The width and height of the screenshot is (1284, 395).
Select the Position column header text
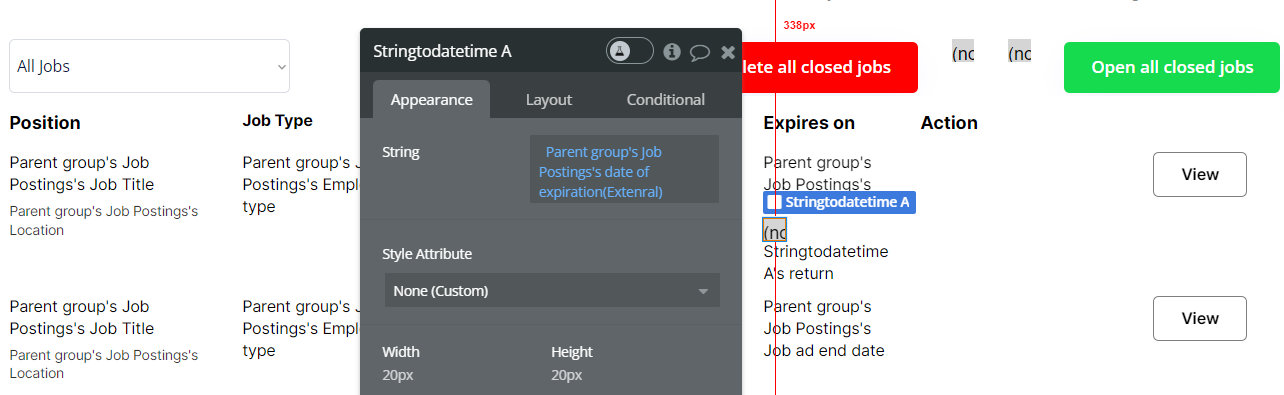45,123
